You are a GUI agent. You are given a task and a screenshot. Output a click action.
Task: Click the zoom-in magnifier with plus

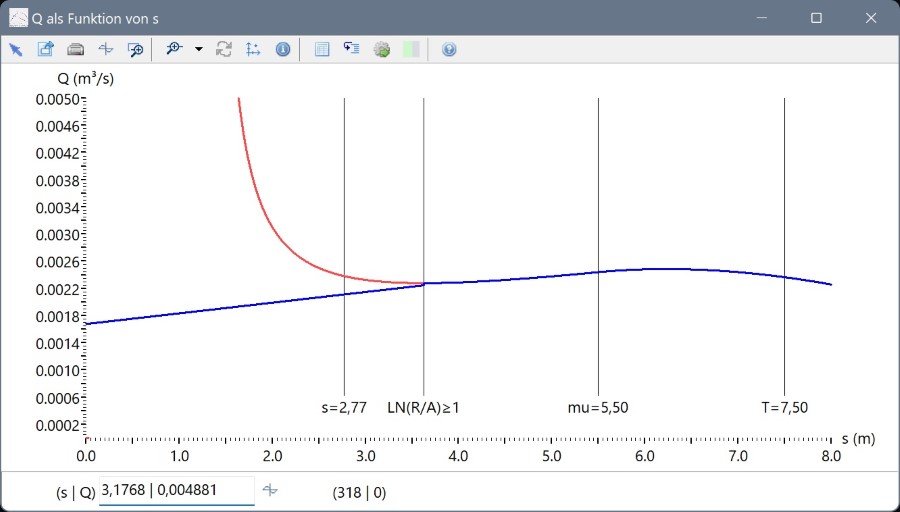pos(175,49)
